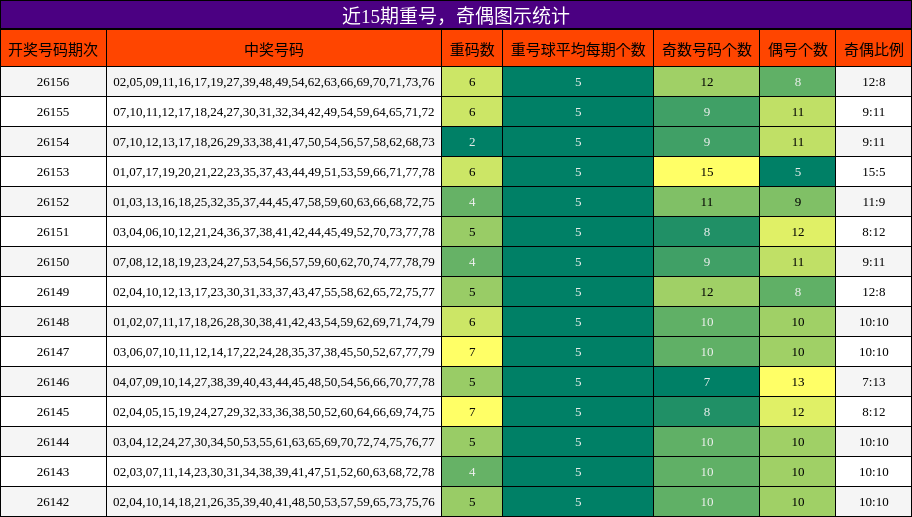Select winning numbers row starting 02,05,09,11,16
Screen dimensions: 912x517
(x=274, y=82)
